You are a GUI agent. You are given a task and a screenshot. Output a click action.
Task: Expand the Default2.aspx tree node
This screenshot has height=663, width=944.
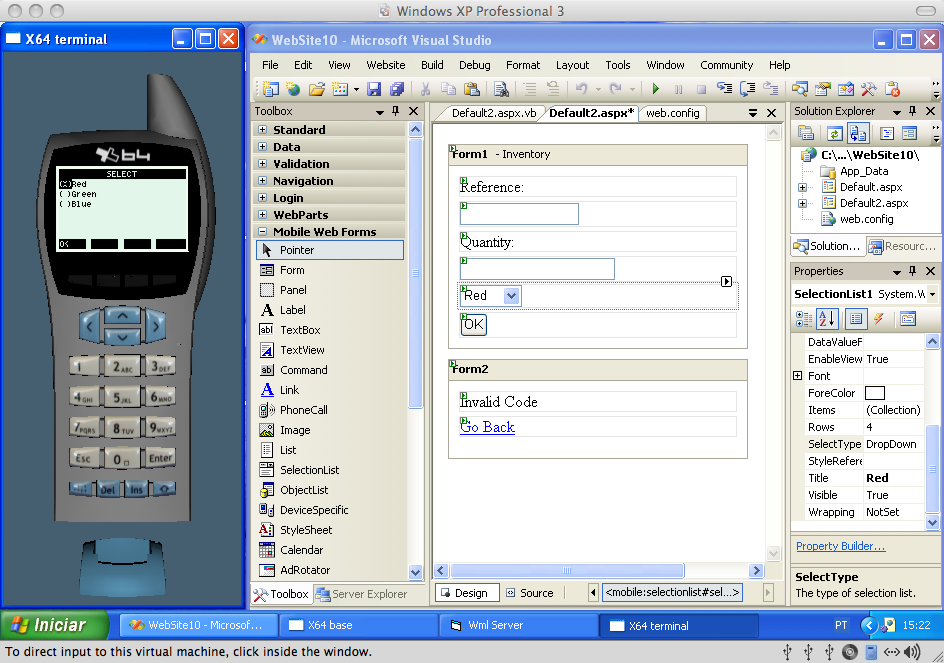tap(802, 204)
